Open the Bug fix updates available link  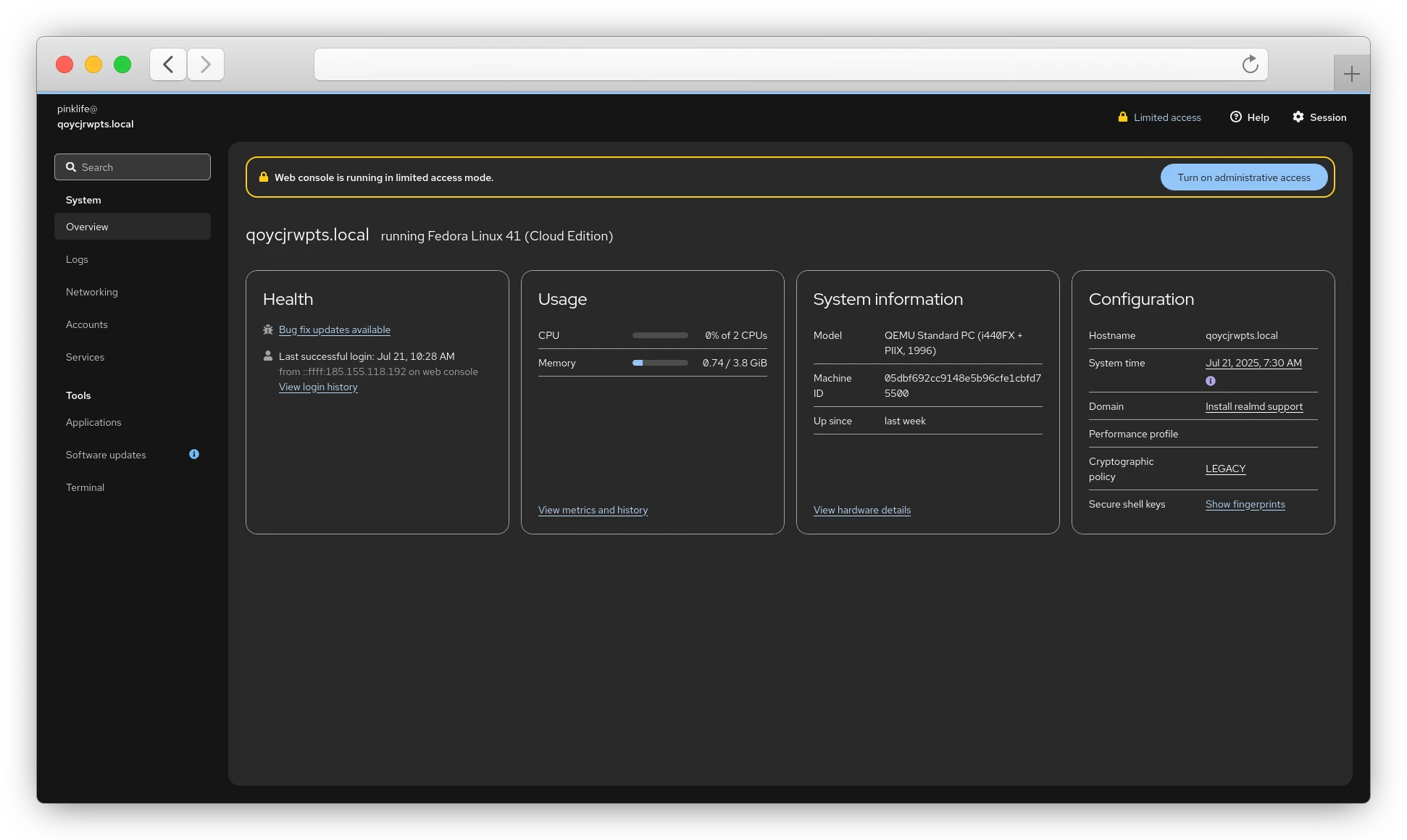click(x=335, y=329)
